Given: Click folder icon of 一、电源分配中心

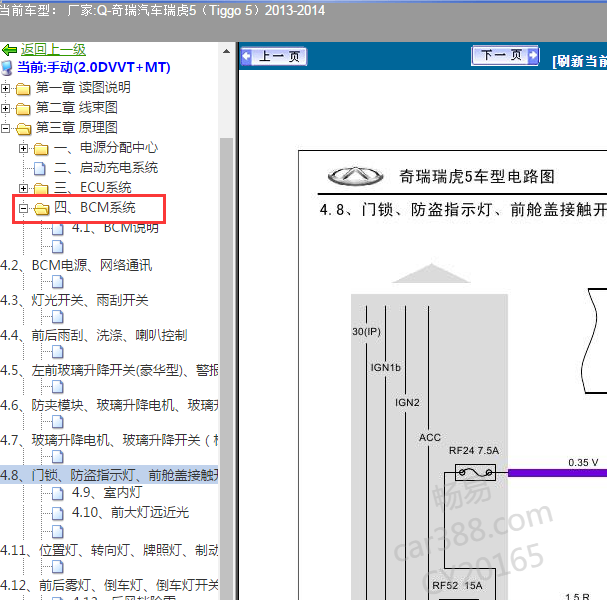Looking at the screenshot, I should tap(41, 149).
